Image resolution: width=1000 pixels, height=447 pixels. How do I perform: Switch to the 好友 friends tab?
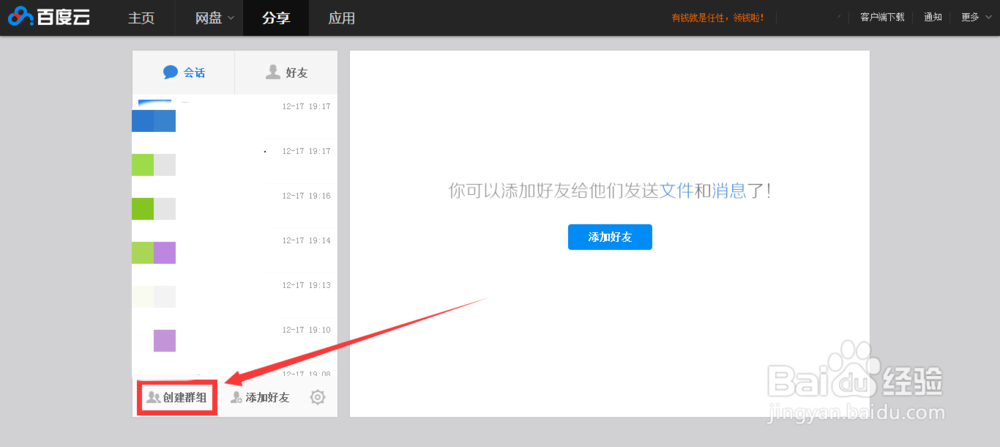click(286, 72)
